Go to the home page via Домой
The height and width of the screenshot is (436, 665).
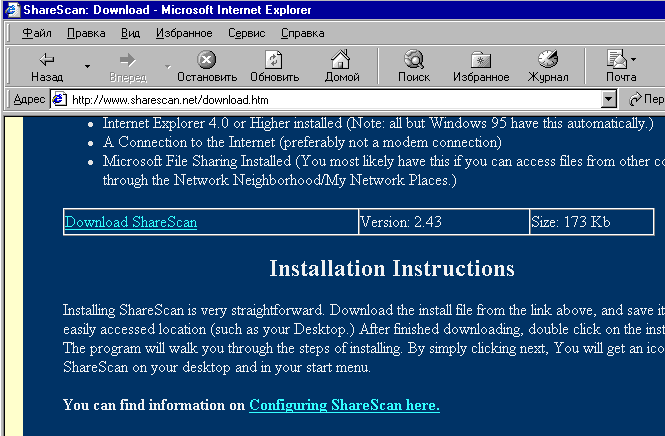pyautogui.click(x=342, y=66)
